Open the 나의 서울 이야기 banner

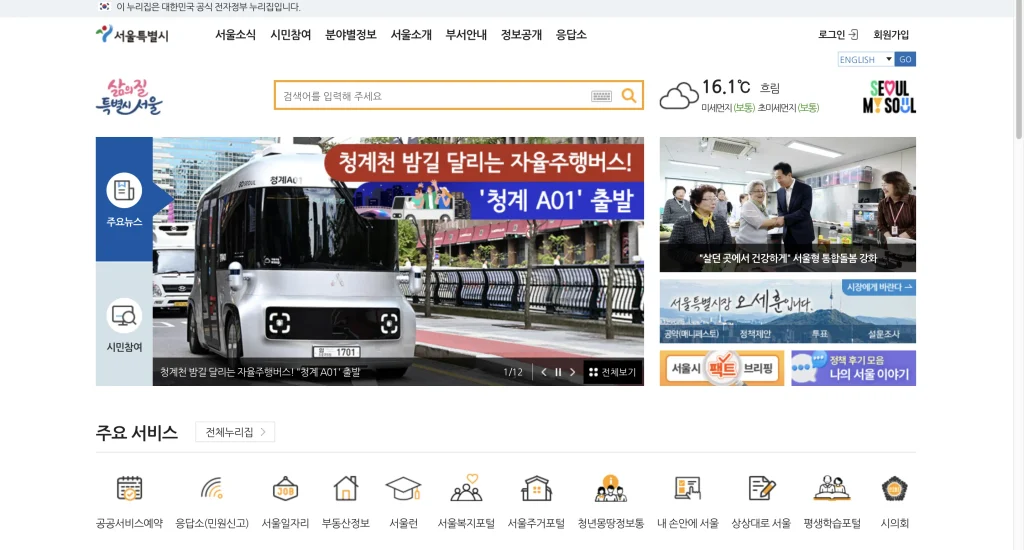(x=854, y=368)
